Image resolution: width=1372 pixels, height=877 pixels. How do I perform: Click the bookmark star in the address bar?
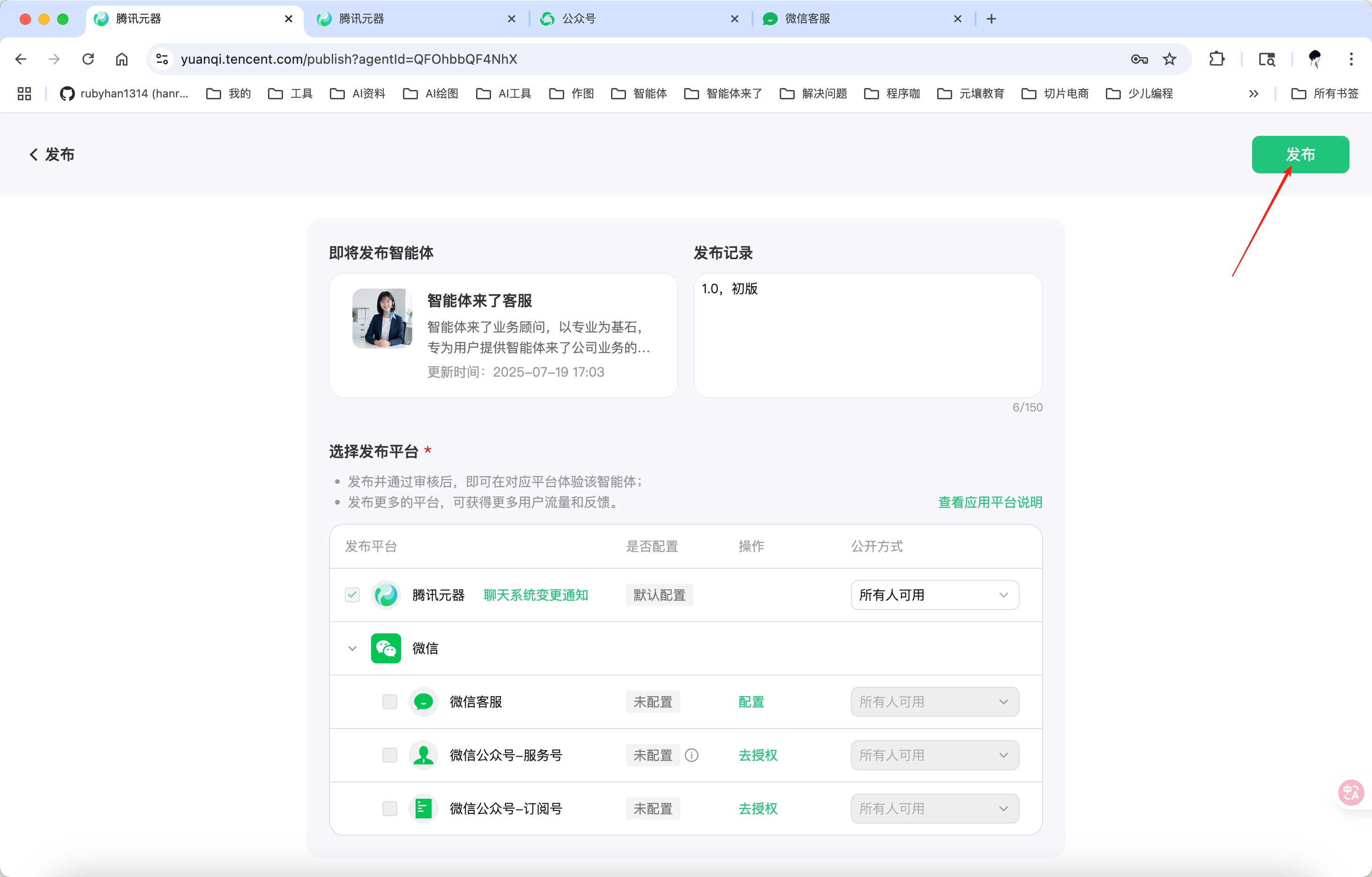coord(1170,59)
